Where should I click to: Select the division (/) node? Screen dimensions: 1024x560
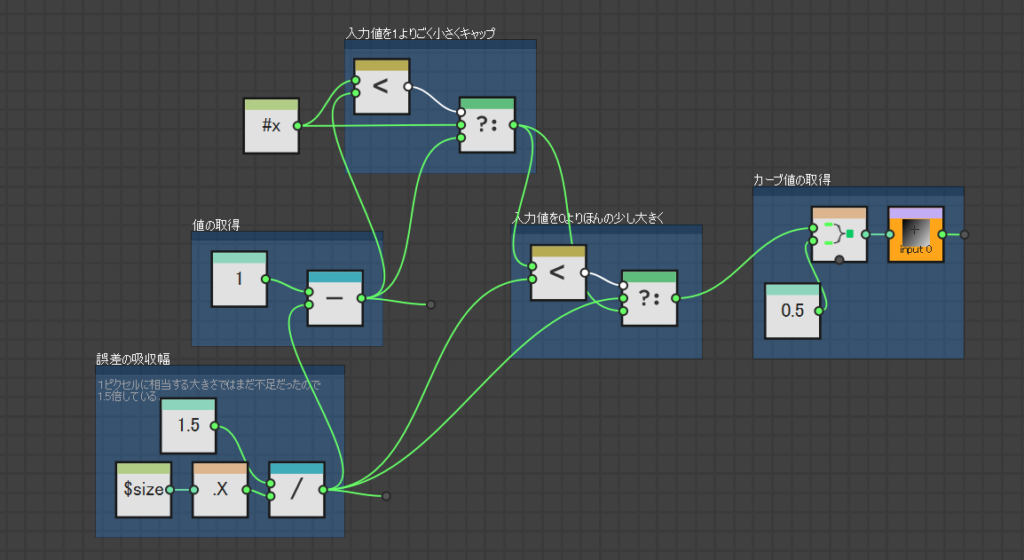[296, 491]
